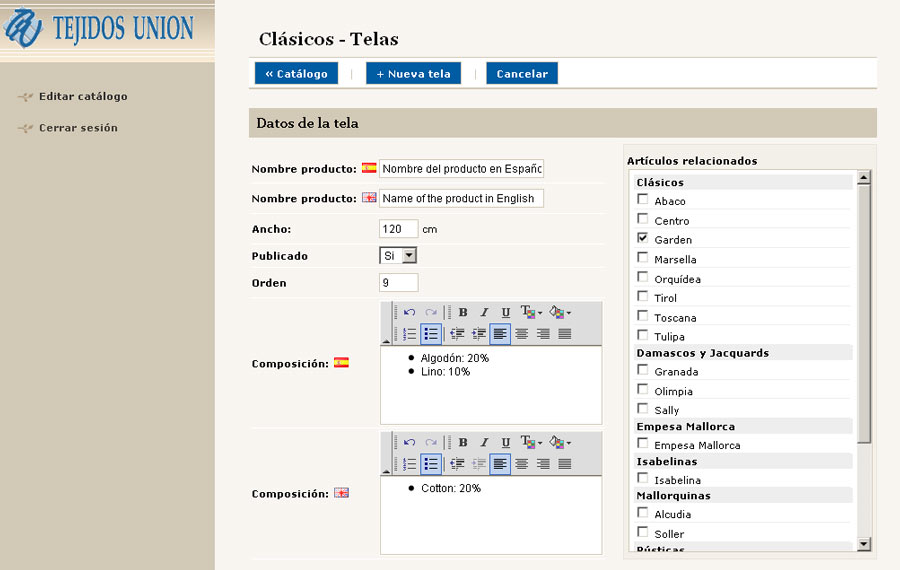The height and width of the screenshot is (570, 900).
Task: Align left in English composition editor
Action: point(500,464)
